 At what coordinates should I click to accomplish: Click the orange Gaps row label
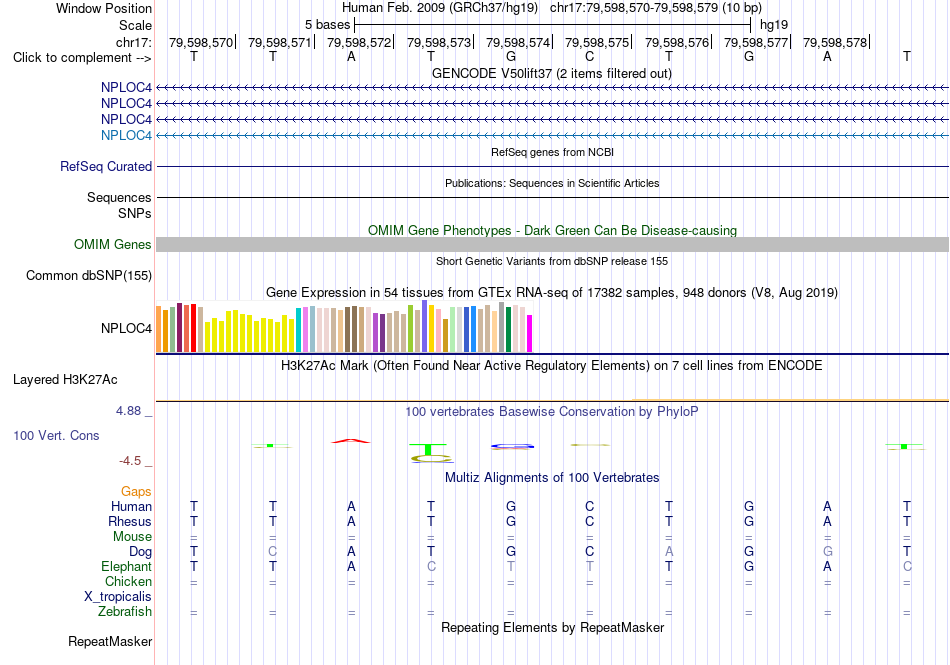[136, 491]
